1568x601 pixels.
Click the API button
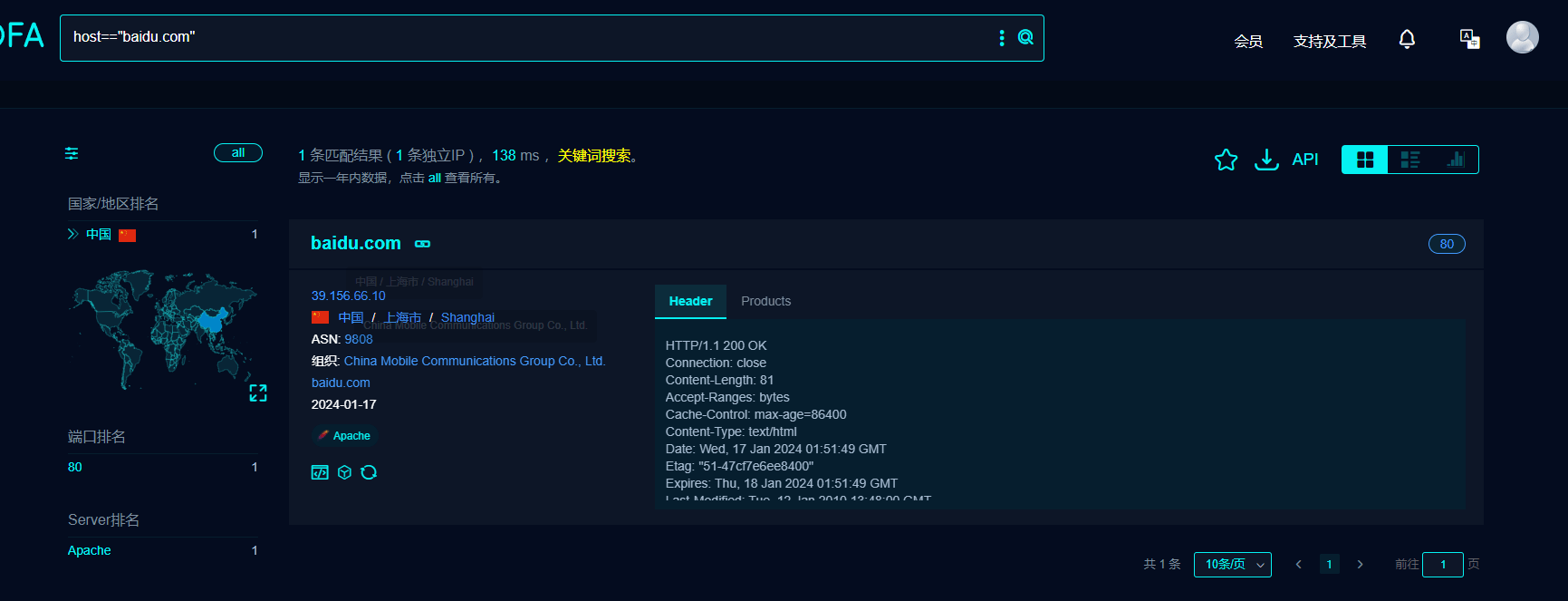1304,160
